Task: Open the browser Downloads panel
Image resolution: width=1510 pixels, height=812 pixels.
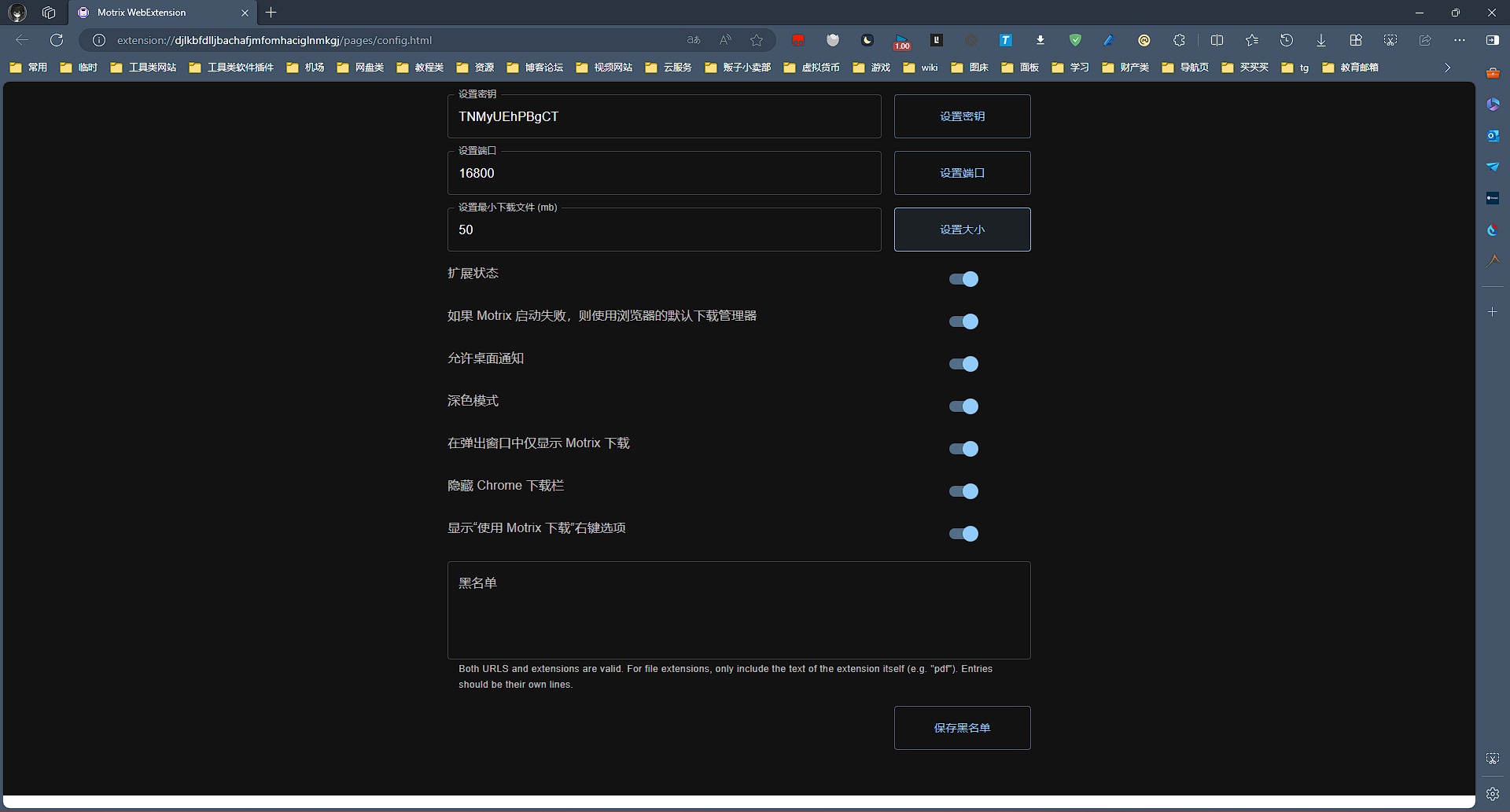Action: (x=1321, y=40)
